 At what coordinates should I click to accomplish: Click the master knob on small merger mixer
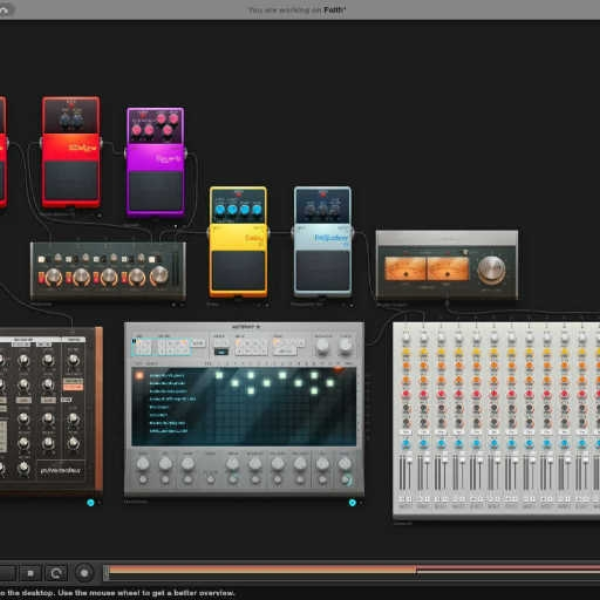click(x=159, y=276)
